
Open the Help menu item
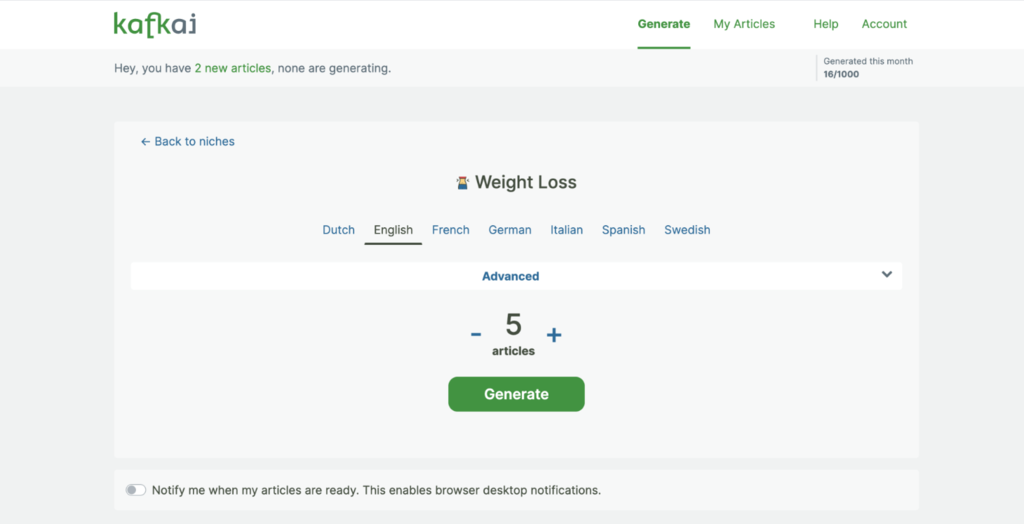click(x=826, y=24)
